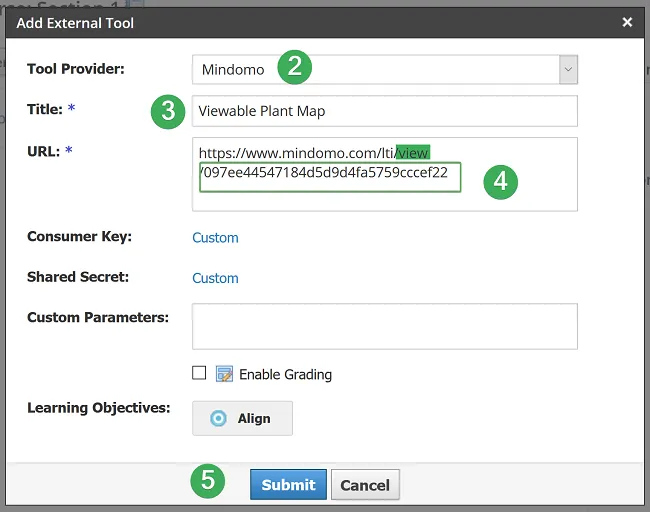Focus the Custom Parameters text area
650x512 pixels.
pos(385,326)
